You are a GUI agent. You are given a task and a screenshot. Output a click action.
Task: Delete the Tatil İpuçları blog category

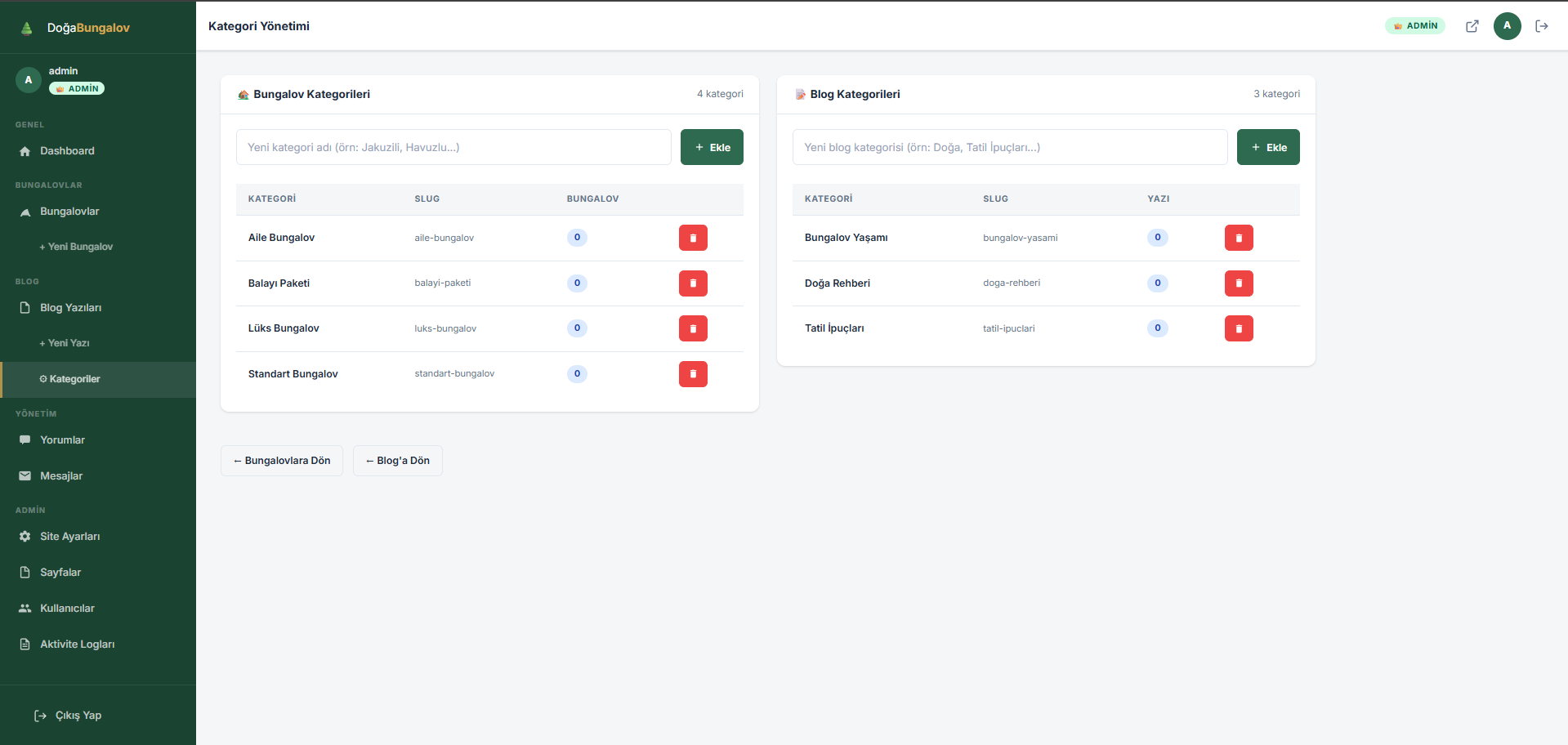1239,328
